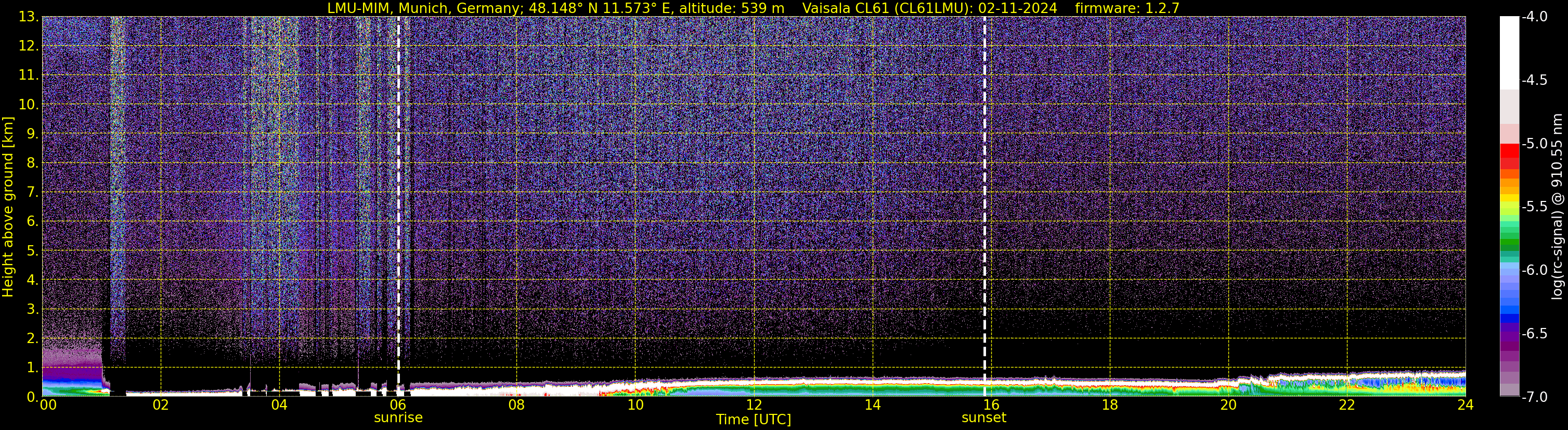Click the height axis tick label "12."
The width and height of the screenshot is (1568, 430).
click(x=29, y=46)
